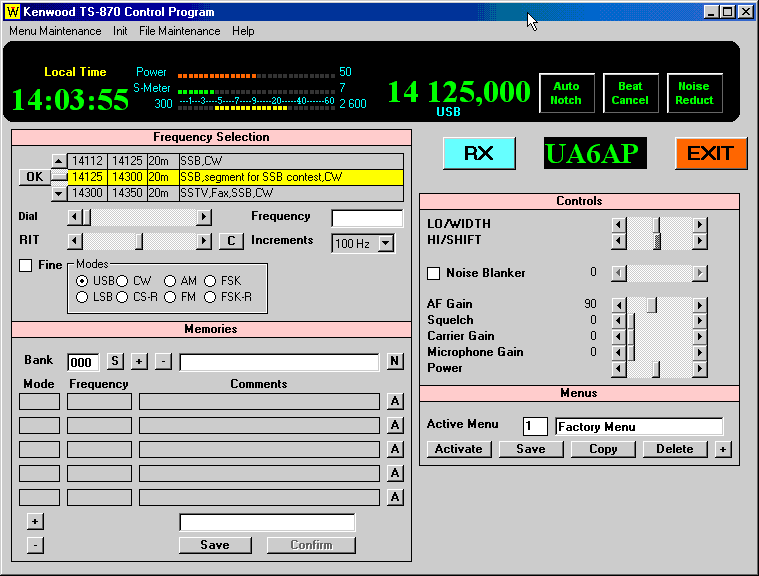Open the Help menu
The width and height of the screenshot is (759, 576).
pyautogui.click(x=243, y=31)
